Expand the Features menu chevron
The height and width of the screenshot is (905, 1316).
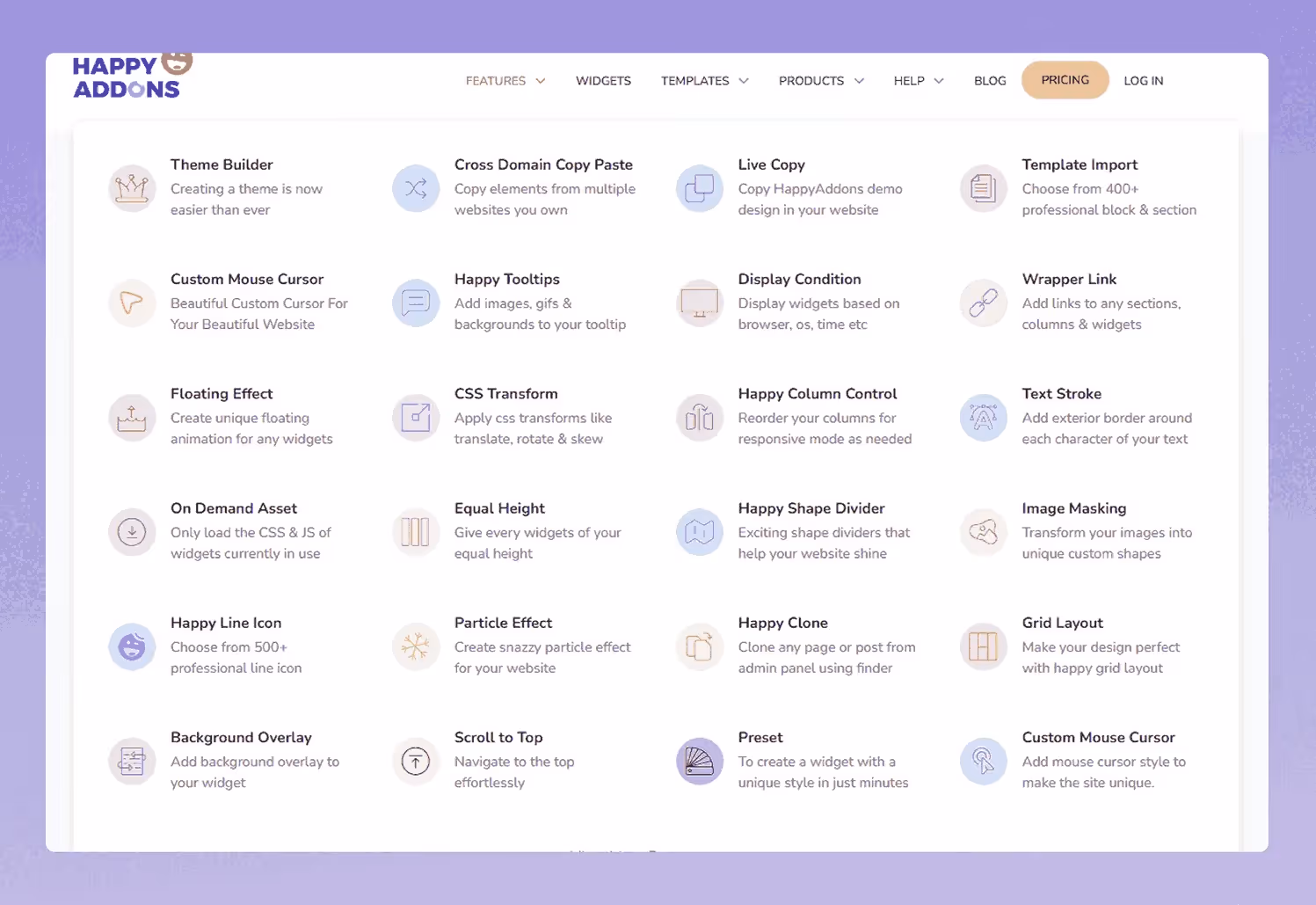pos(541,81)
